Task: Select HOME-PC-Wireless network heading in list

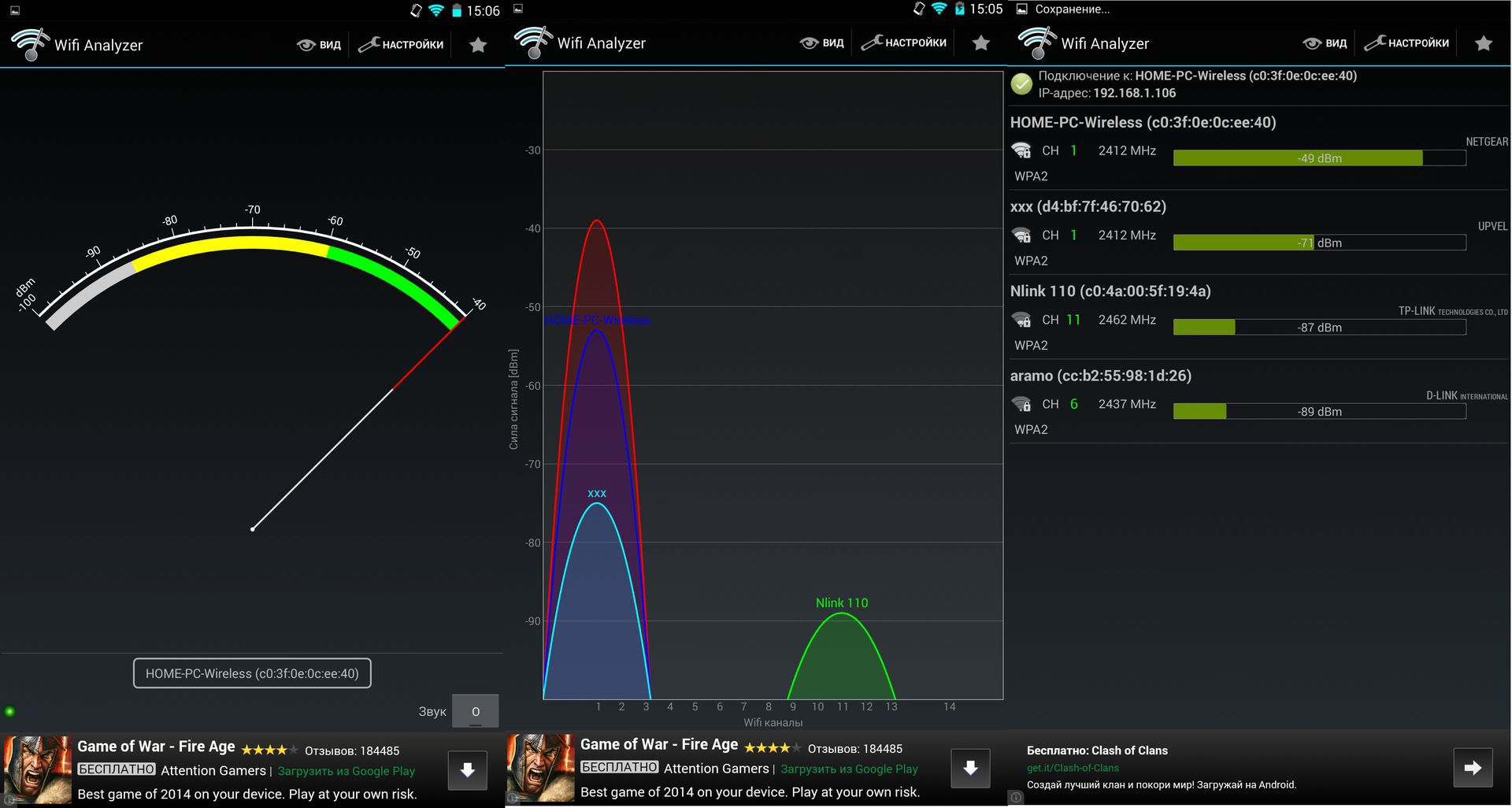Action: tap(1143, 122)
